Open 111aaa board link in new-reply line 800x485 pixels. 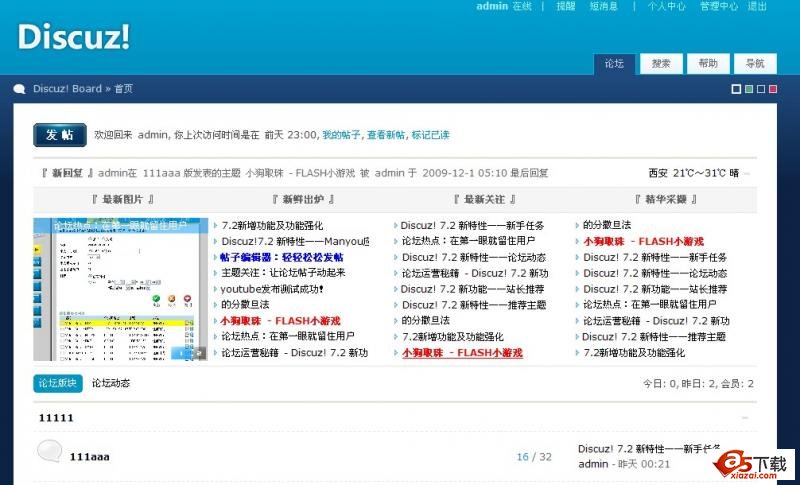tap(161, 173)
